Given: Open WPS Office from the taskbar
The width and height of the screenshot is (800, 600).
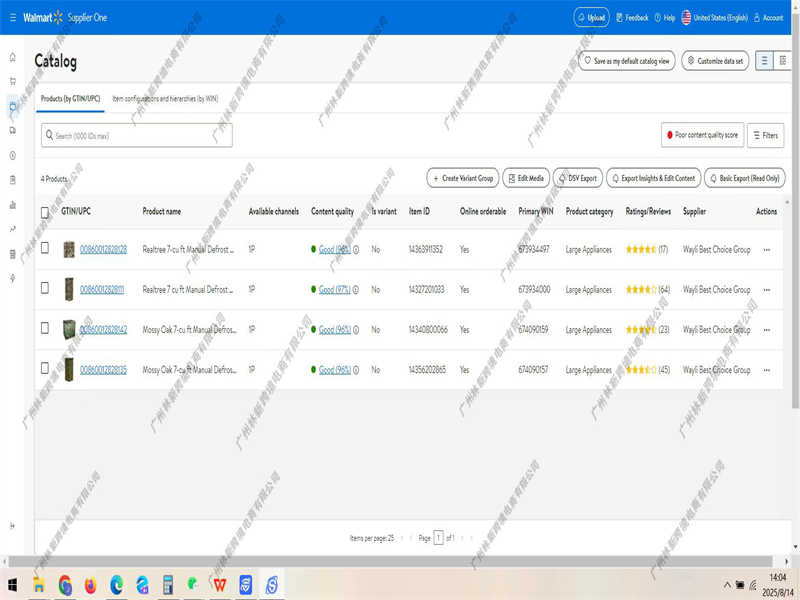Looking at the screenshot, I should [220, 585].
